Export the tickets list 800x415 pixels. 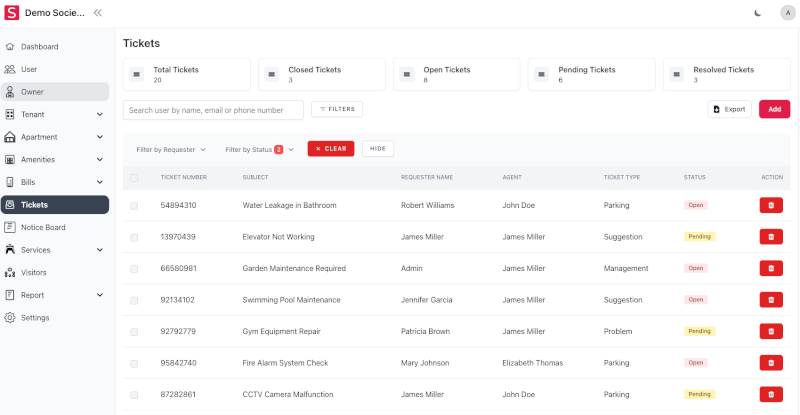pos(729,109)
